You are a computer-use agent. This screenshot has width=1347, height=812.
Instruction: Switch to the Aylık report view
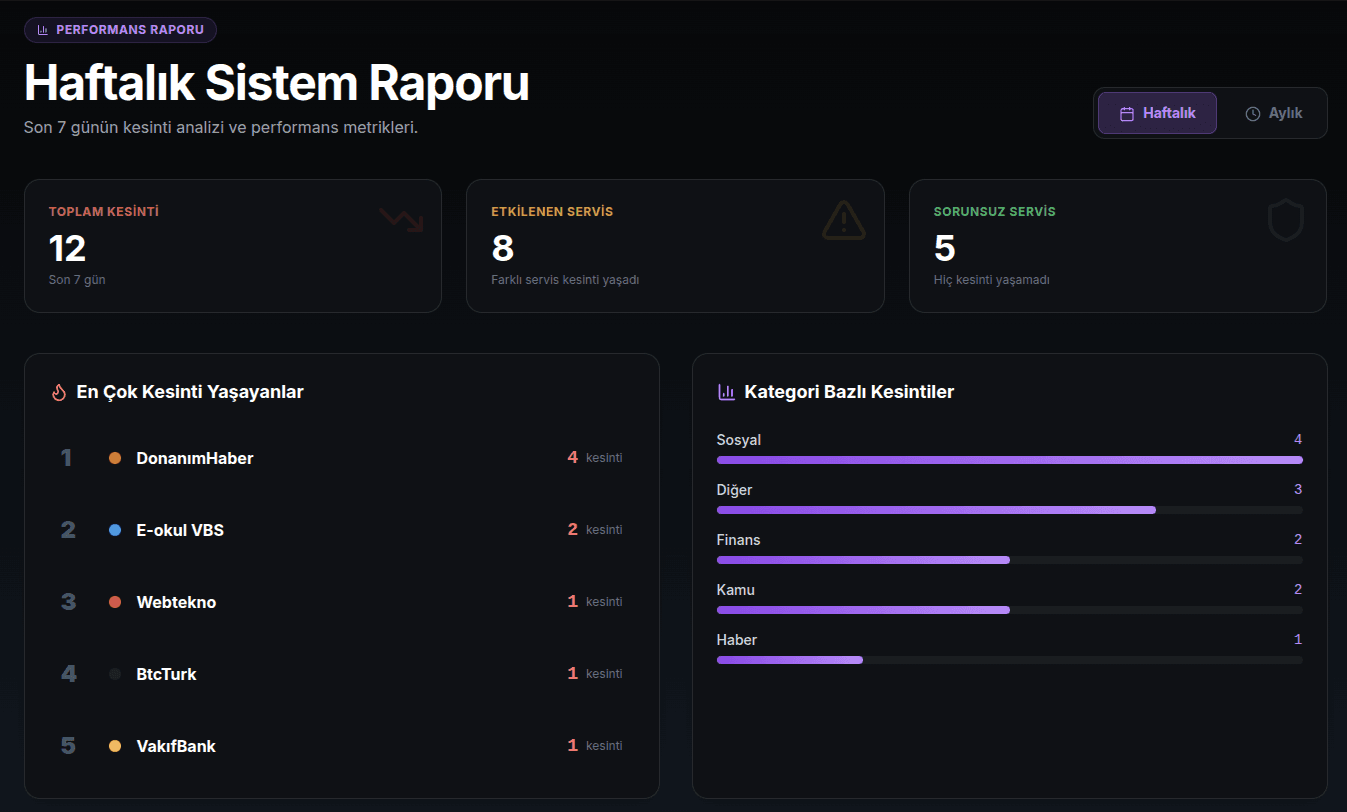[x=1273, y=113]
